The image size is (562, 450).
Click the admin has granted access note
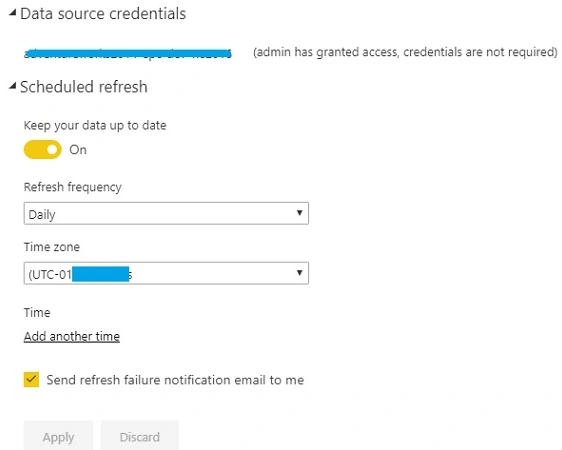point(405,52)
